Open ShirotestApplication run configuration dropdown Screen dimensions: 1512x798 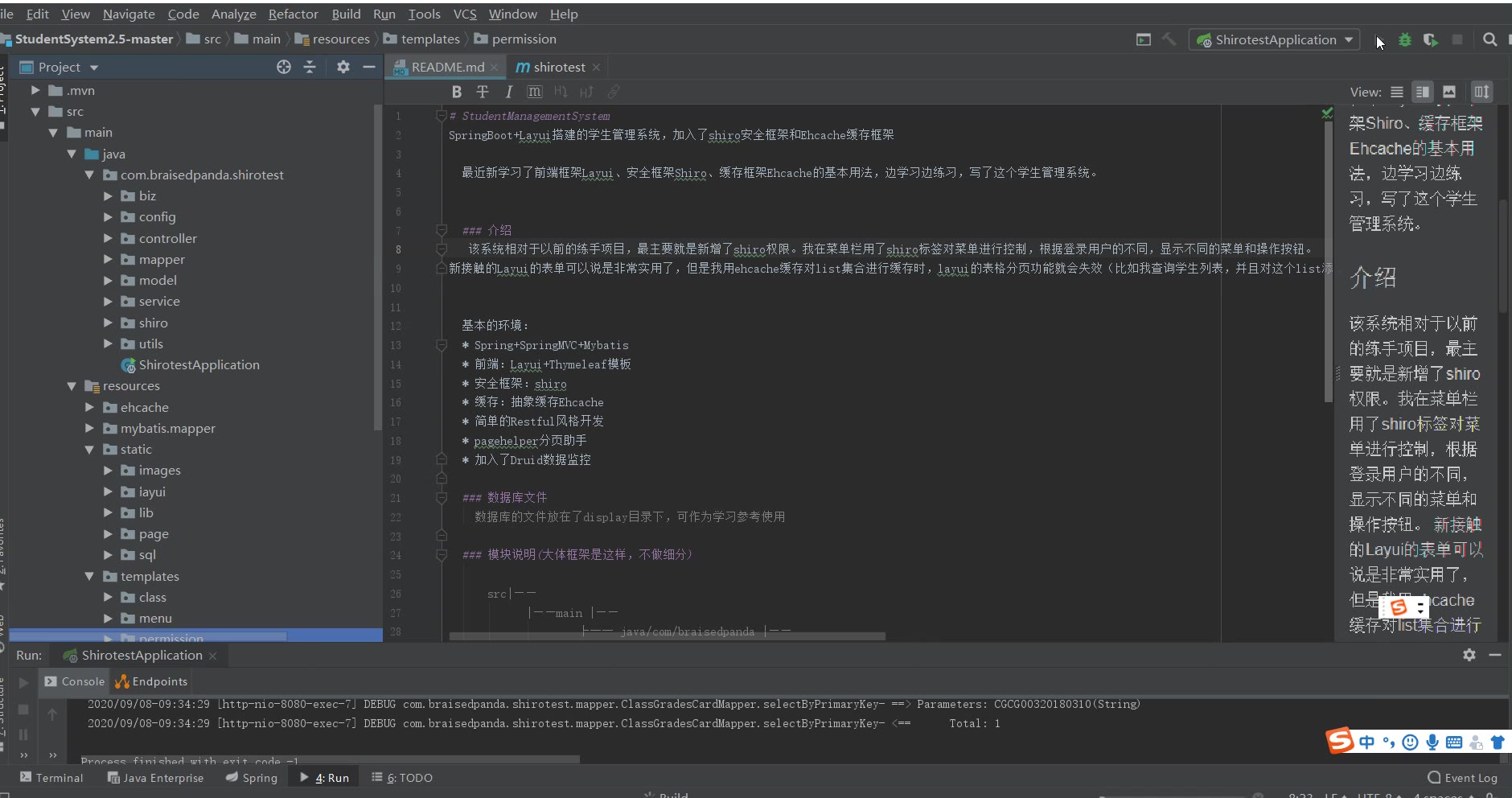[x=1275, y=39]
